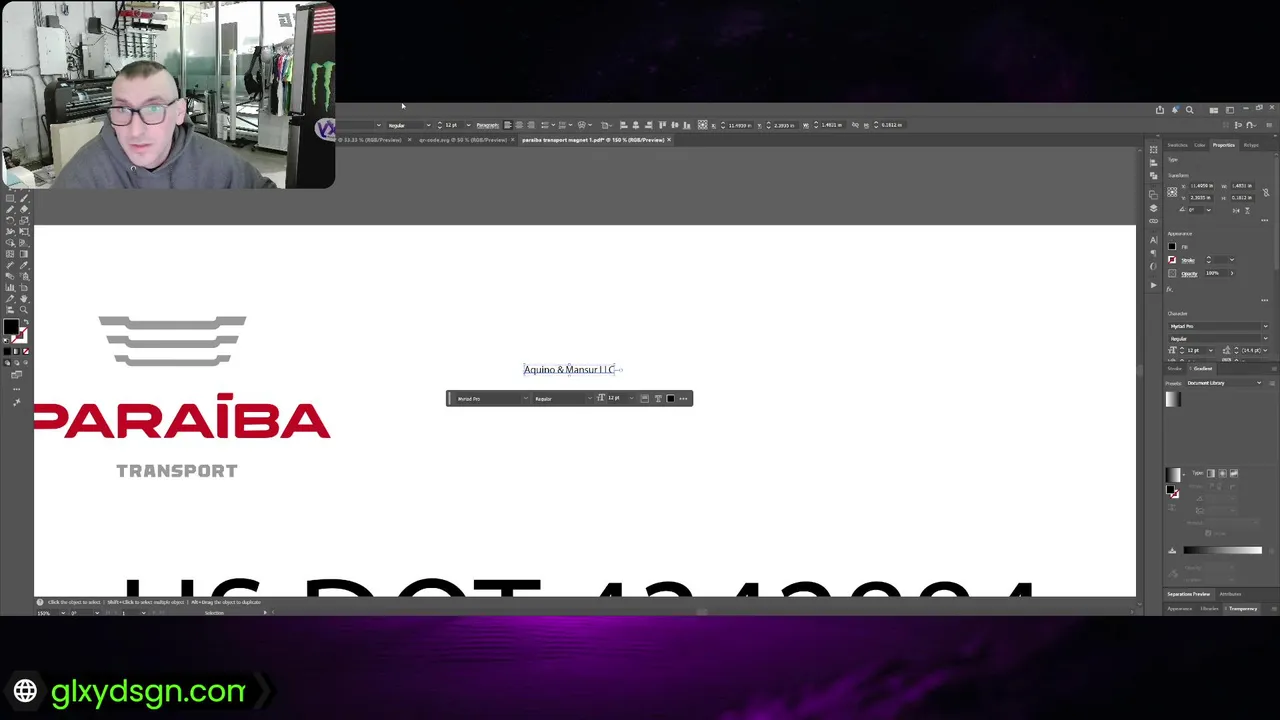Flip horizontally in Transform section

[1236, 211]
